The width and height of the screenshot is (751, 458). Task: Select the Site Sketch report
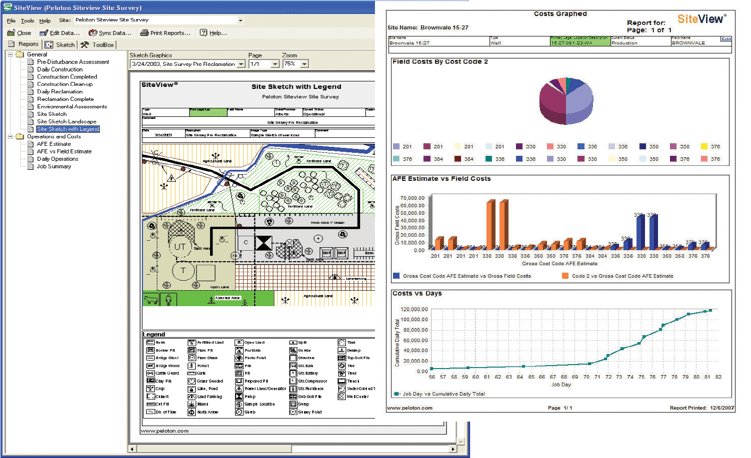52,114
